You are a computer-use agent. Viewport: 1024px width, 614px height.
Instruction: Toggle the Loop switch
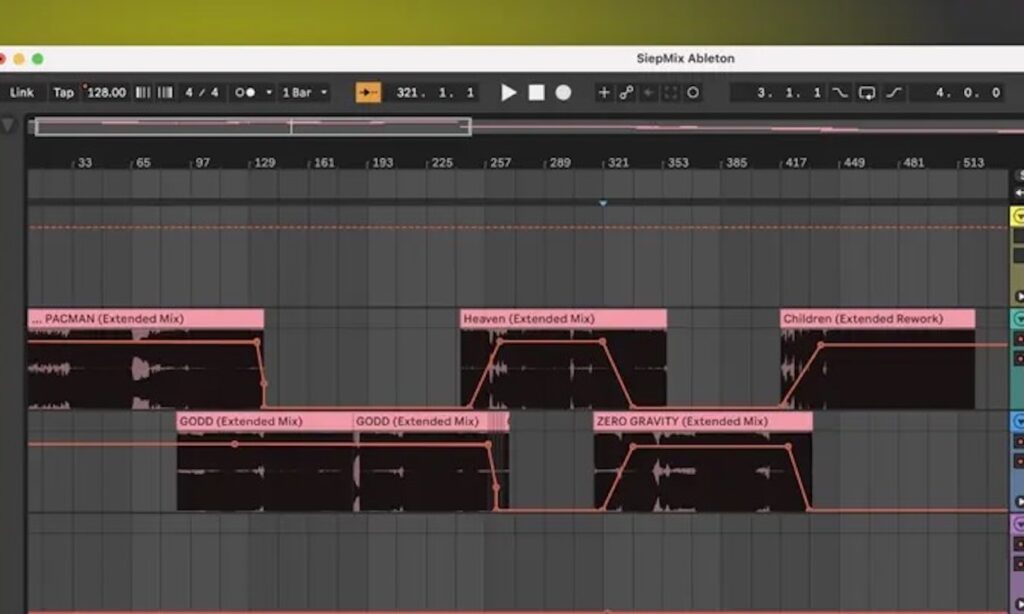[867, 93]
